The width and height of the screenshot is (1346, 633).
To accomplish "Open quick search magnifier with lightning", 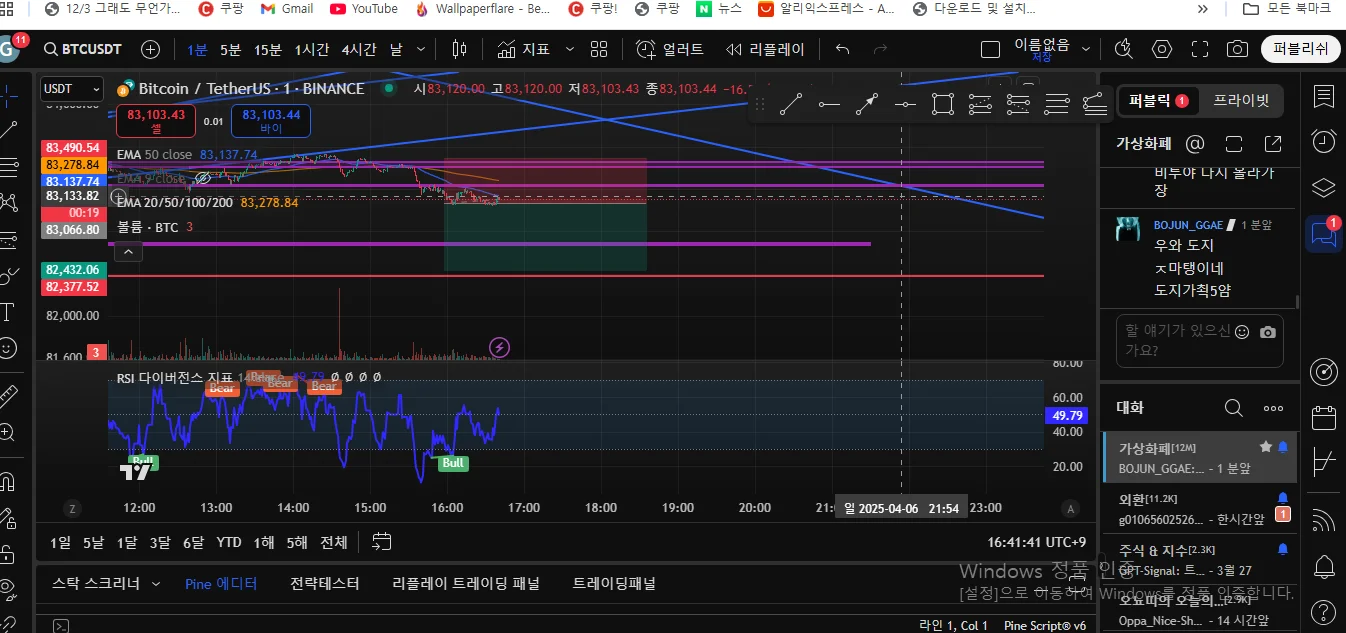I will 1123,49.
